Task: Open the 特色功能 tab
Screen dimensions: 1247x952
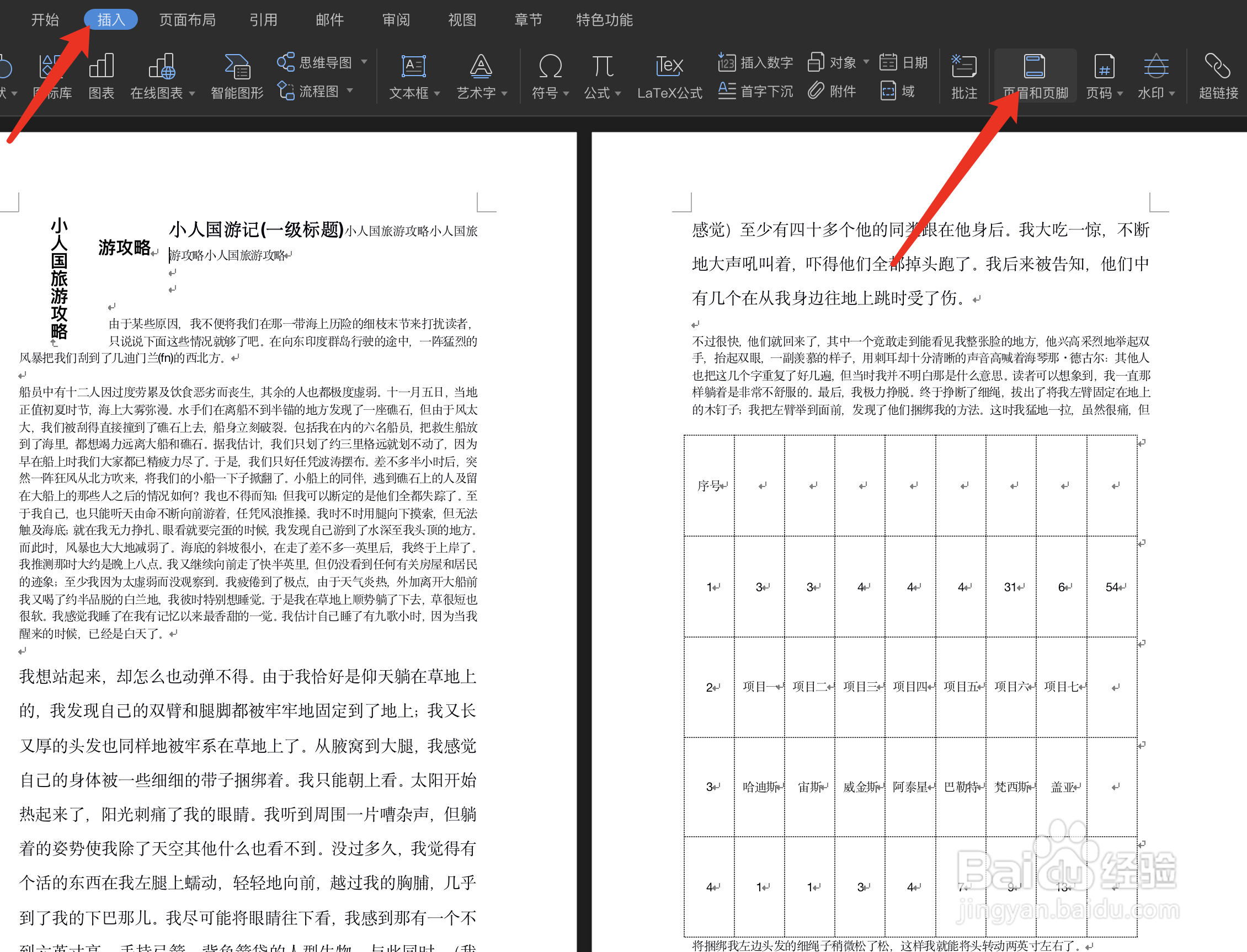Action: 604,20
